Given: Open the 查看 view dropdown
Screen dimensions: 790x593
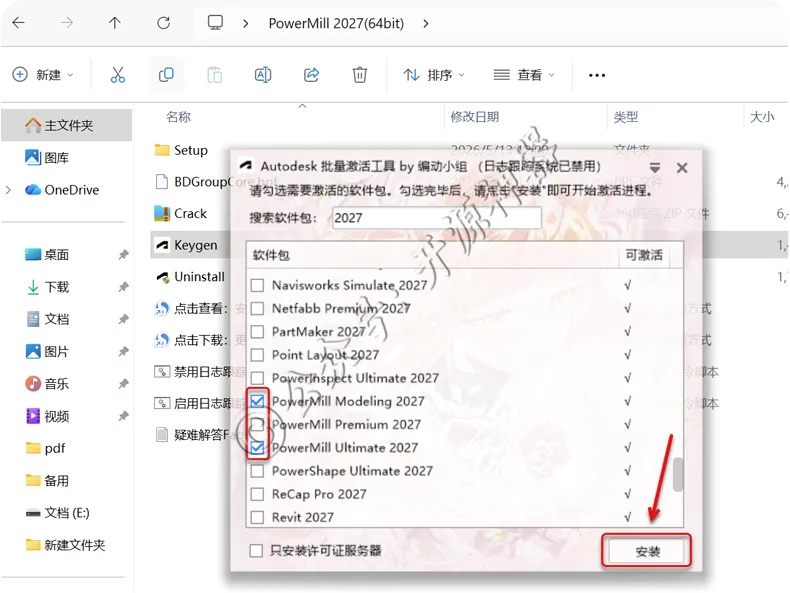Looking at the screenshot, I should tap(524, 75).
